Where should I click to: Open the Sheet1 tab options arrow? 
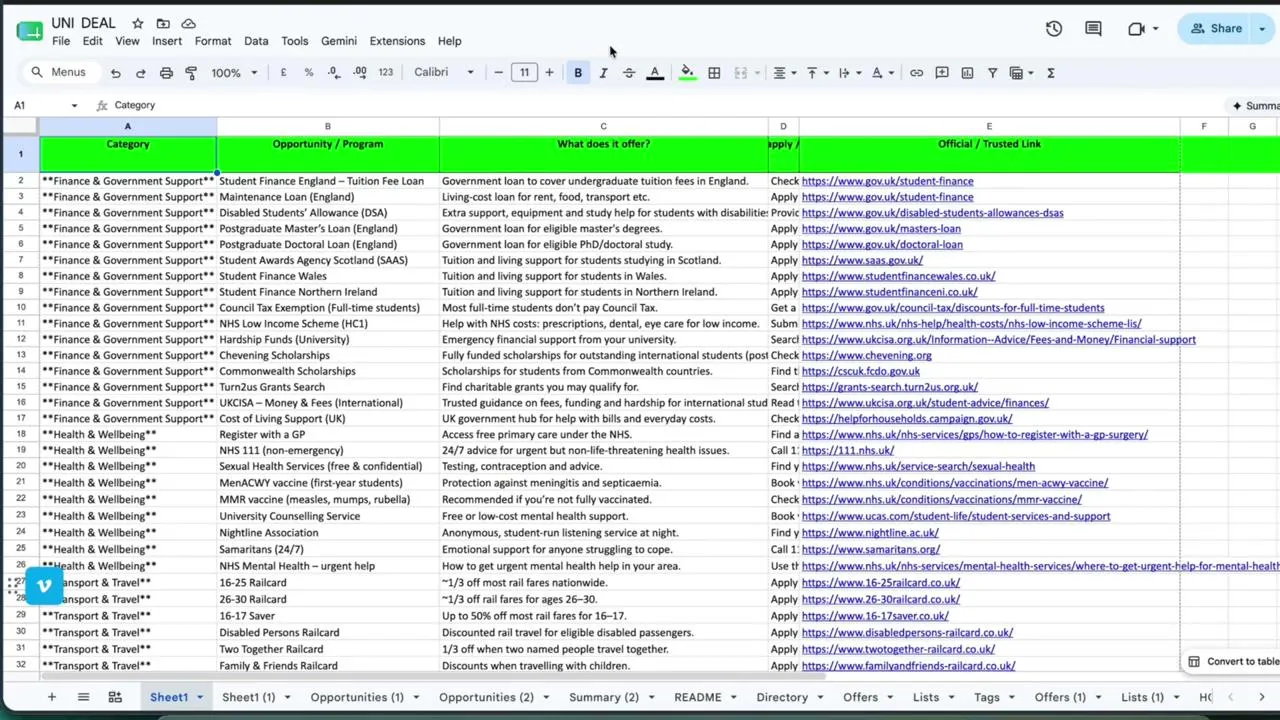[200, 697]
